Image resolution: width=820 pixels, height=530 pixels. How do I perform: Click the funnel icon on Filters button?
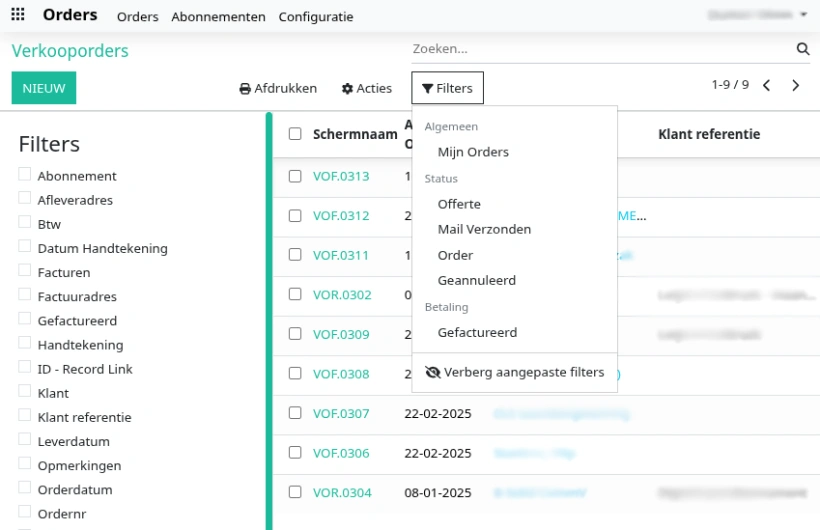click(x=427, y=89)
